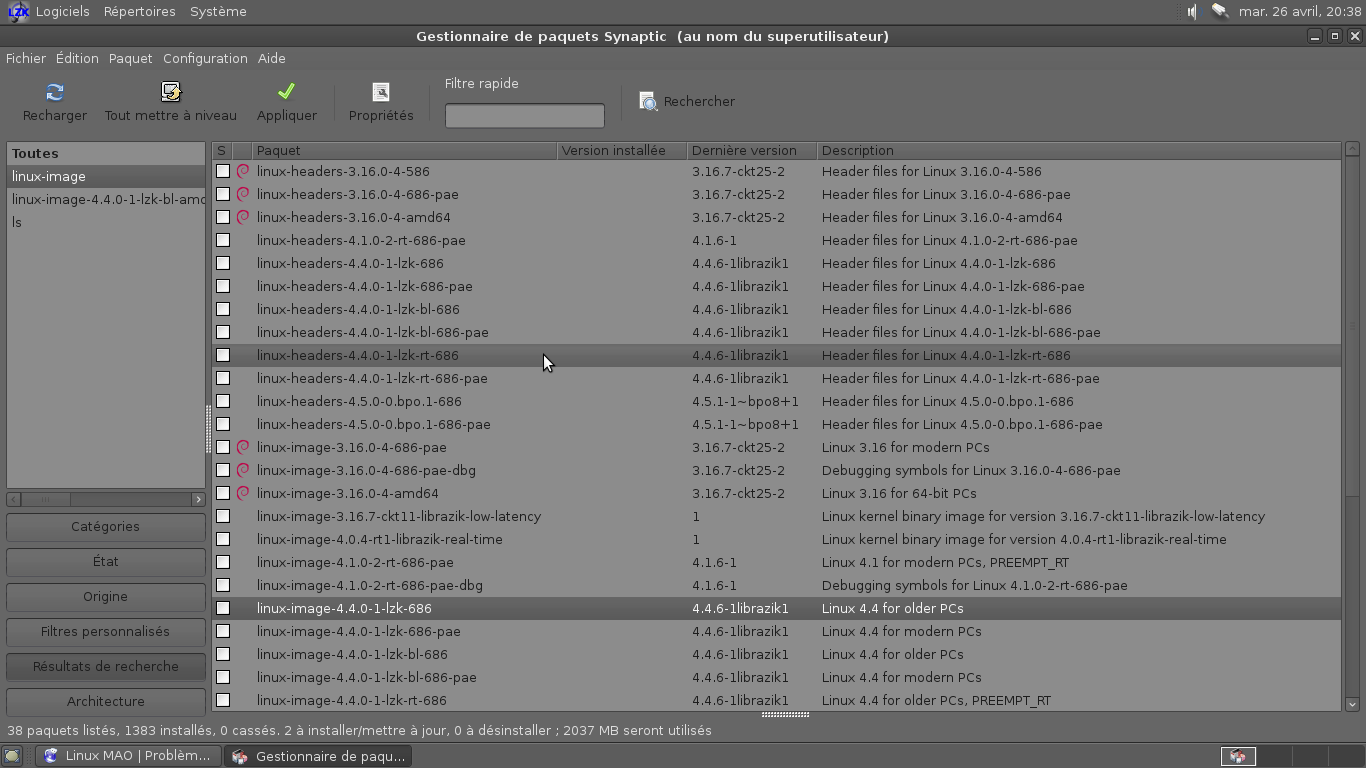Click the package list scrollbar up arrow
Image resolution: width=1366 pixels, height=768 pixels.
coord(1352,149)
